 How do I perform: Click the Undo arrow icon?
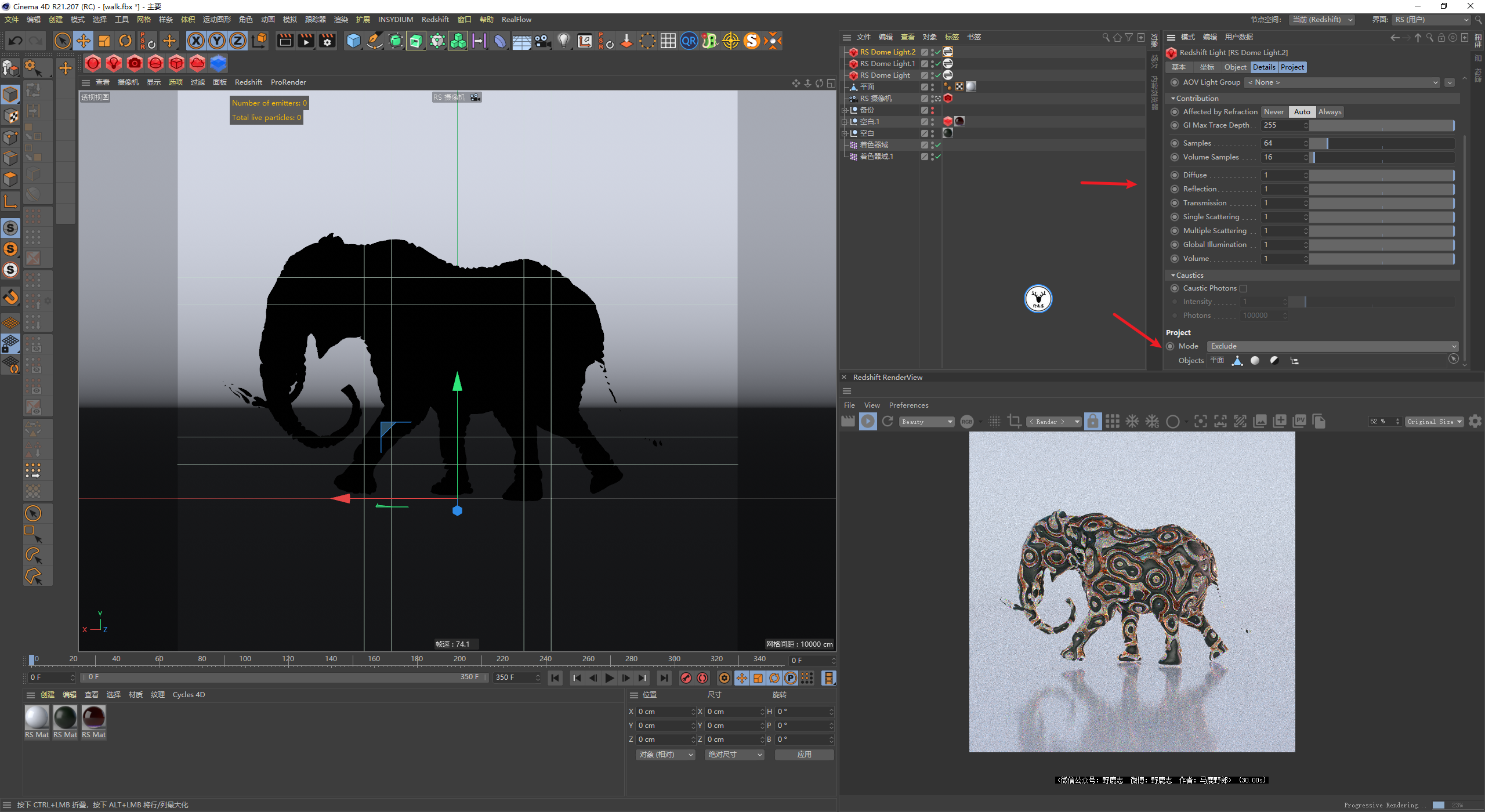(16, 41)
